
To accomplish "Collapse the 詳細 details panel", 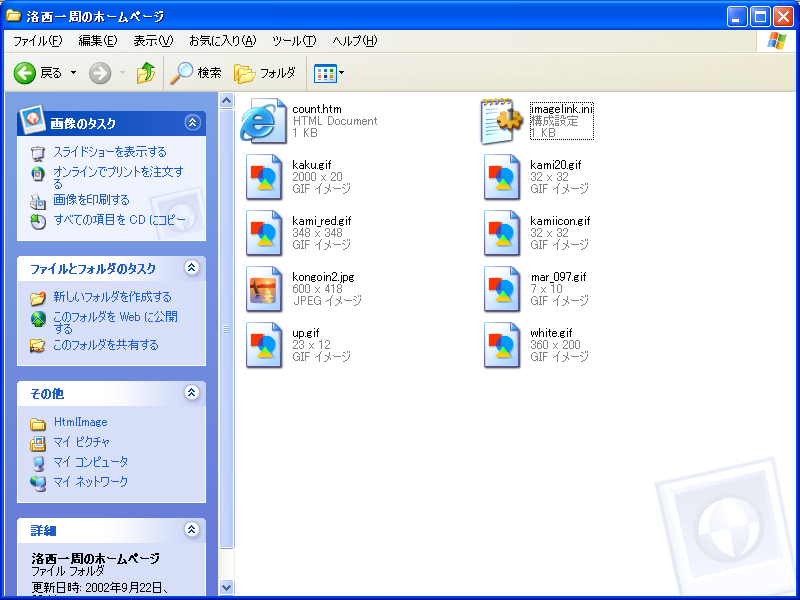I will (192, 530).
